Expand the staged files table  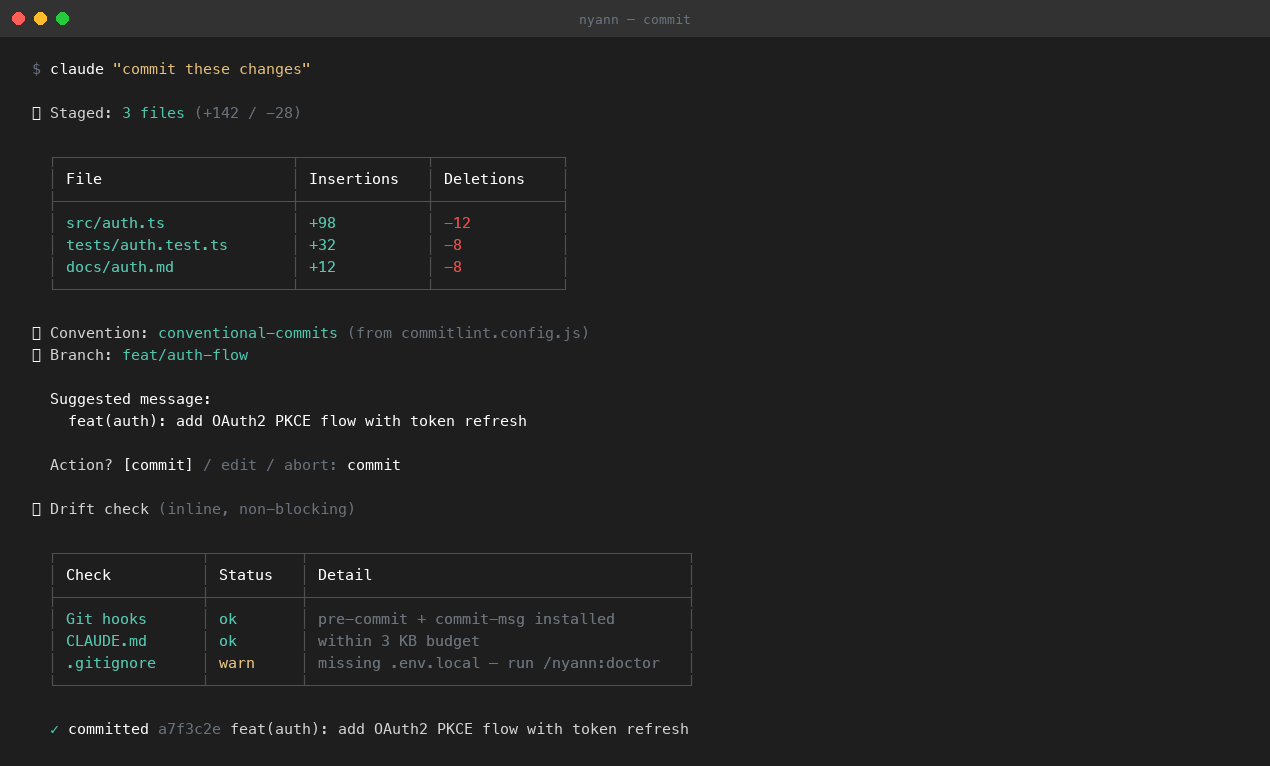307,222
